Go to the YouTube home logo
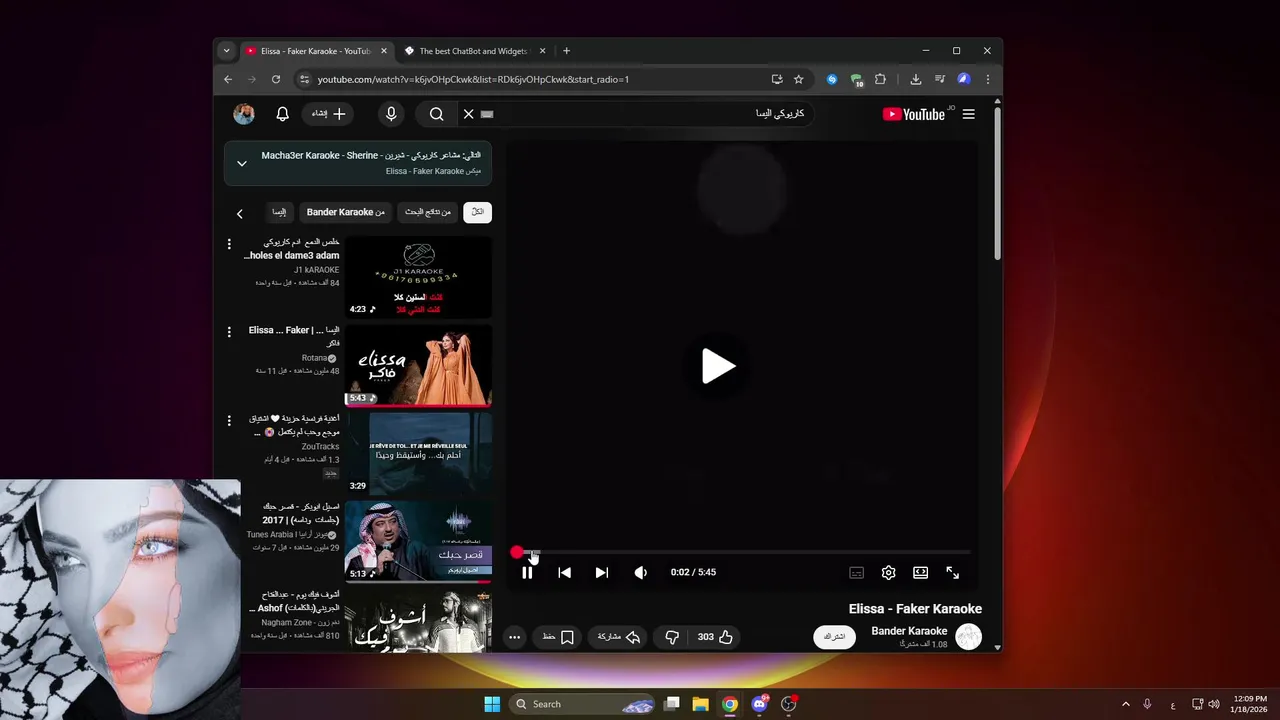The width and height of the screenshot is (1280, 720). (914, 114)
